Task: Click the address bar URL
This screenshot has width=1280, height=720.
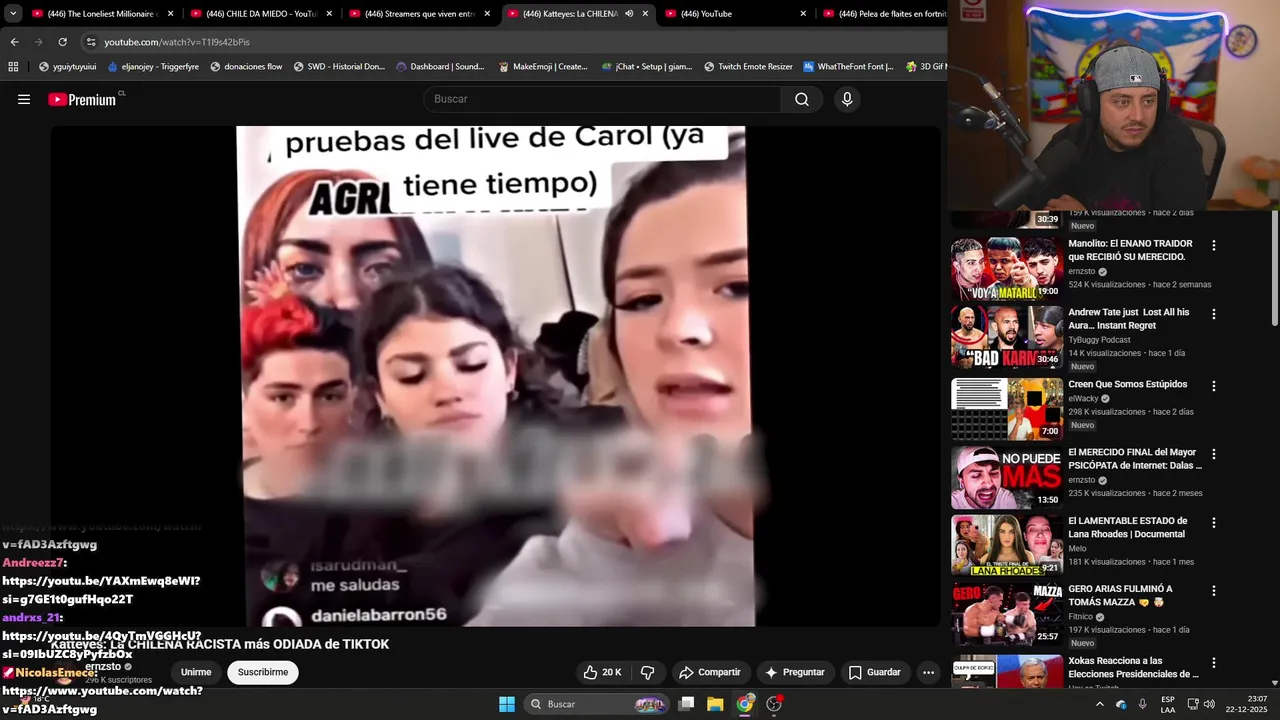Action: (x=177, y=42)
